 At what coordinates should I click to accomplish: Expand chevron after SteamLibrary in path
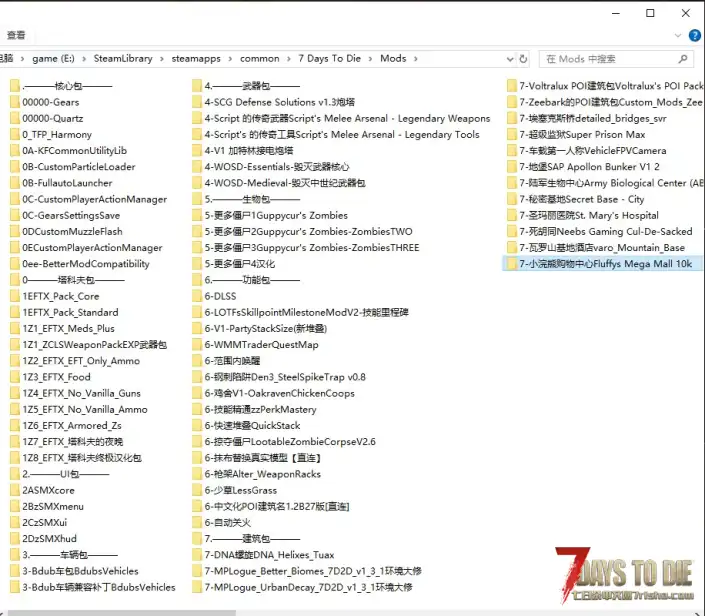(x=162, y=59)
